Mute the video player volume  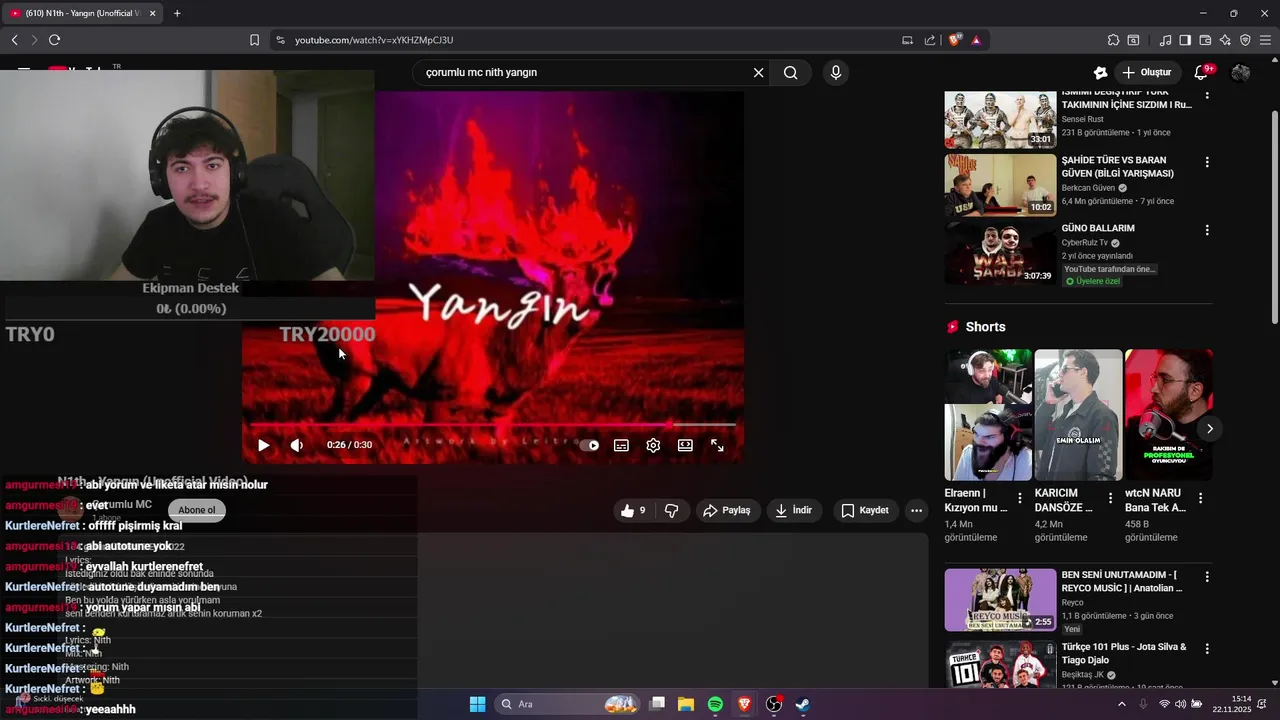coord(297,445)
